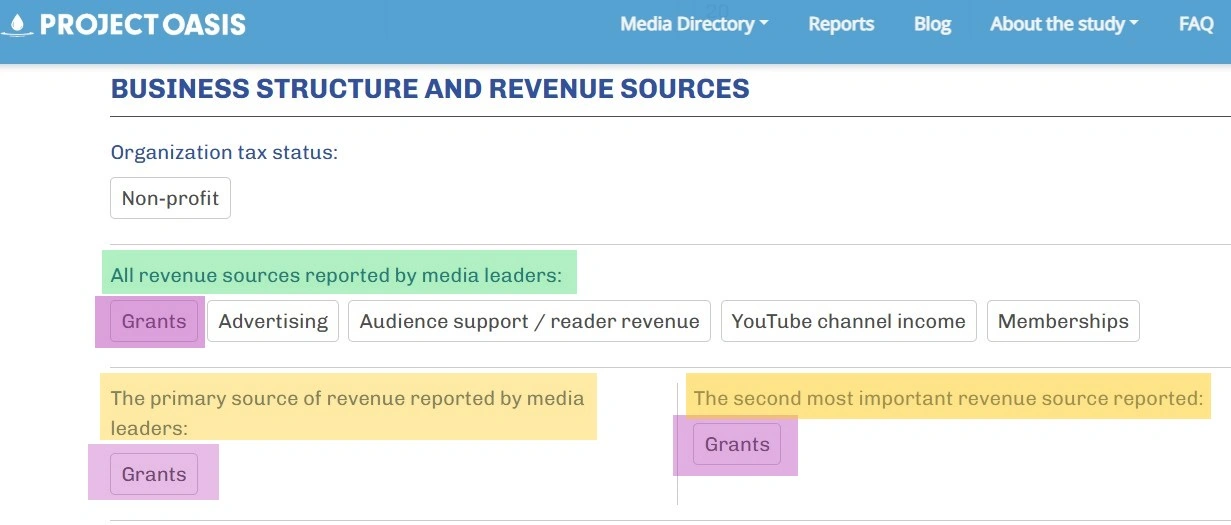Viewport: 1231px width, 525px height.
Task: Go to the Blog page
Action: tap(932, 24)
